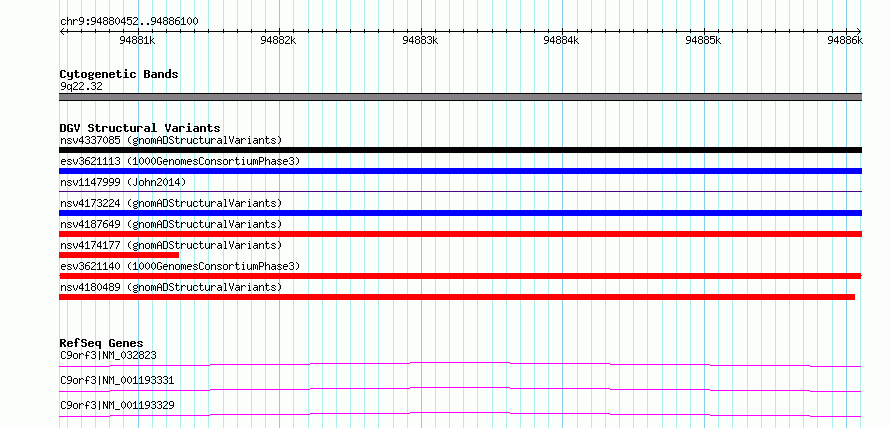Click the 94881k ruler tick label
Image resolution: width=890 pixels, height=428 pixels.
tap(138, 40)
